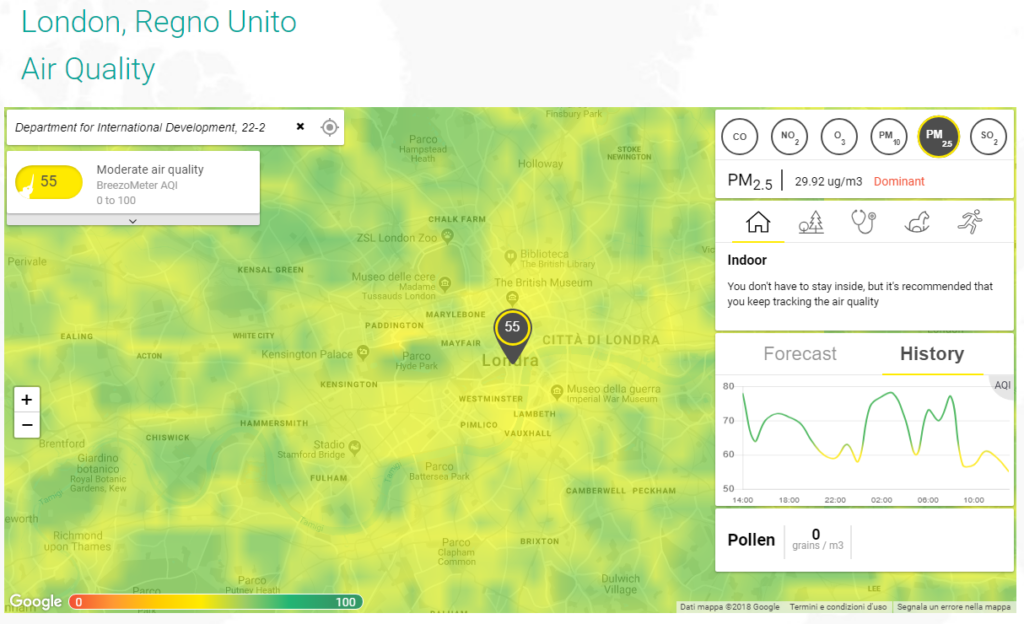Click the Kensington Palace map marker

[x=363, y=353]
